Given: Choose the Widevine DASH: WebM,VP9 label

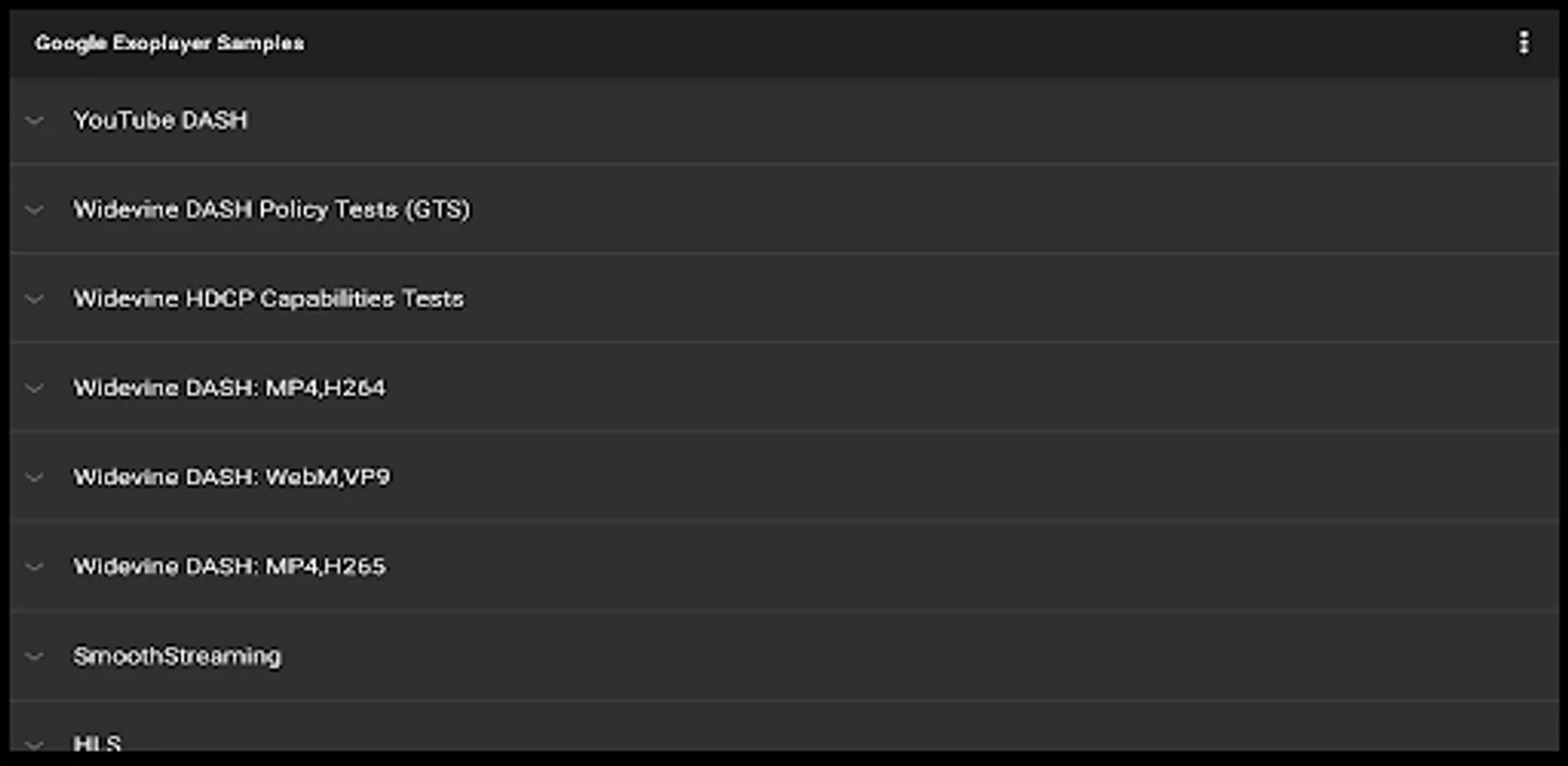Looking at the screenshot, I should coord(231,477).
